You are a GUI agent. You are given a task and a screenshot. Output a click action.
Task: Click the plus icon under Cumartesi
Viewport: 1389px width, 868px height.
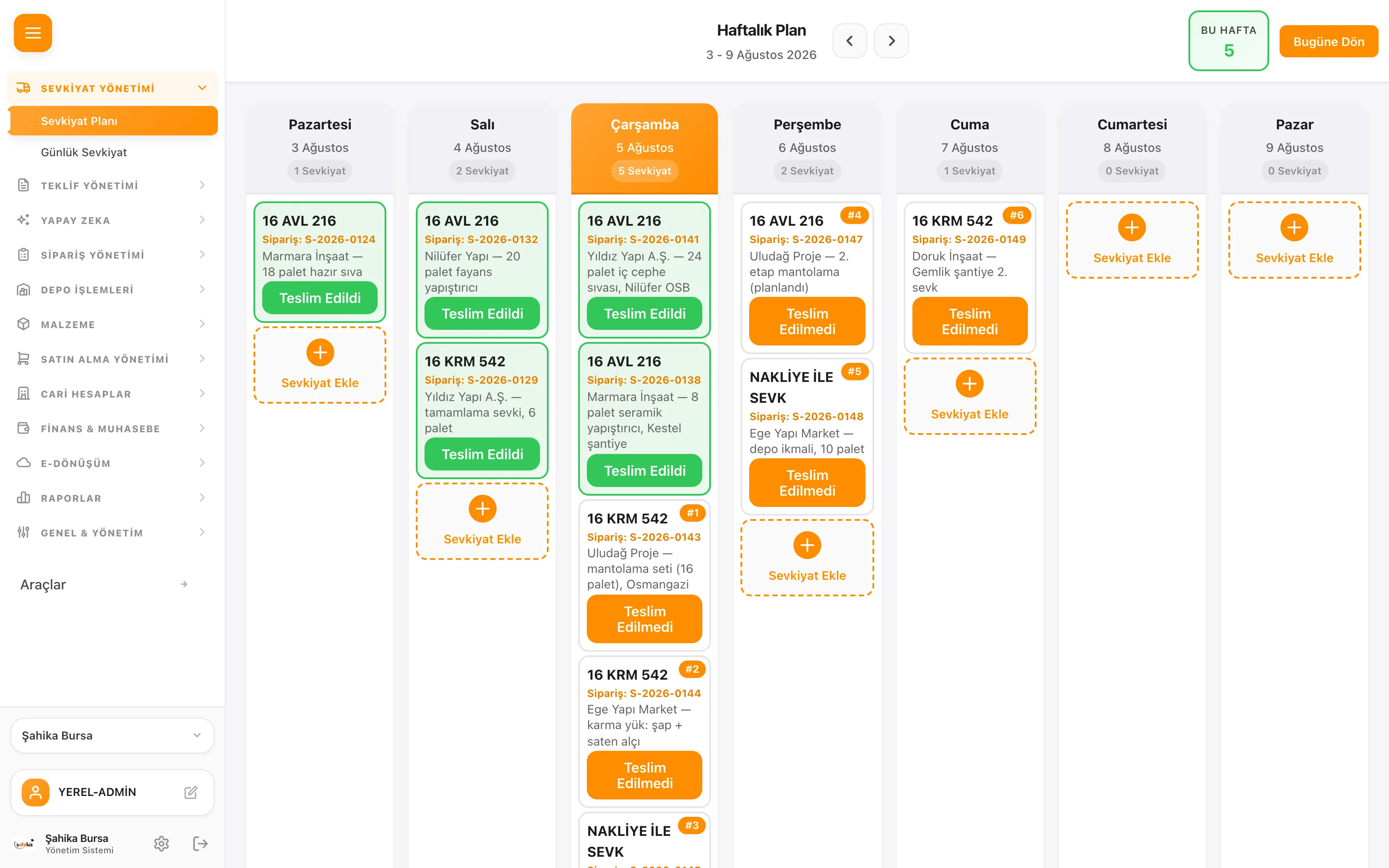click(x=1132, y=227)
